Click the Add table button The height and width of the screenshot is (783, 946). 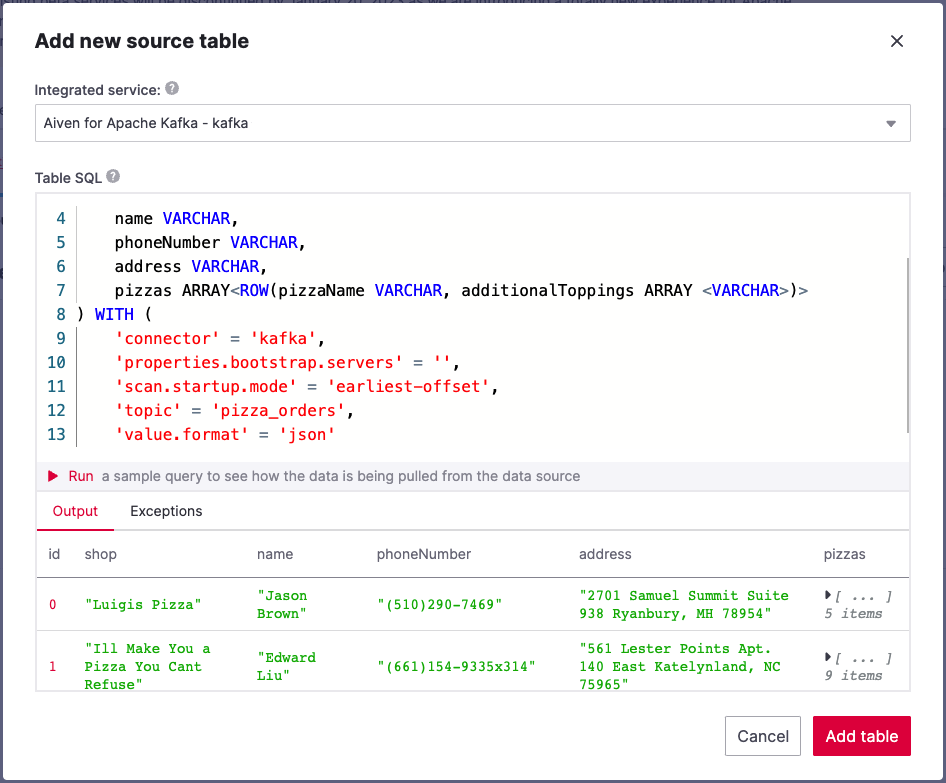click(x=861, y=735)
